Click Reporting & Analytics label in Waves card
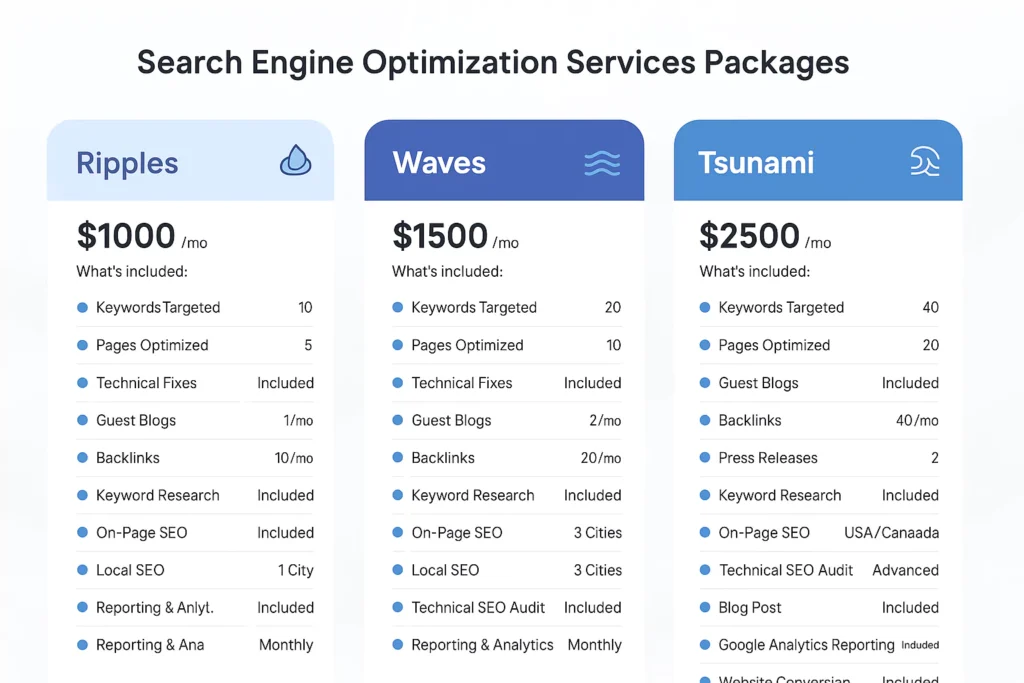 483,645
